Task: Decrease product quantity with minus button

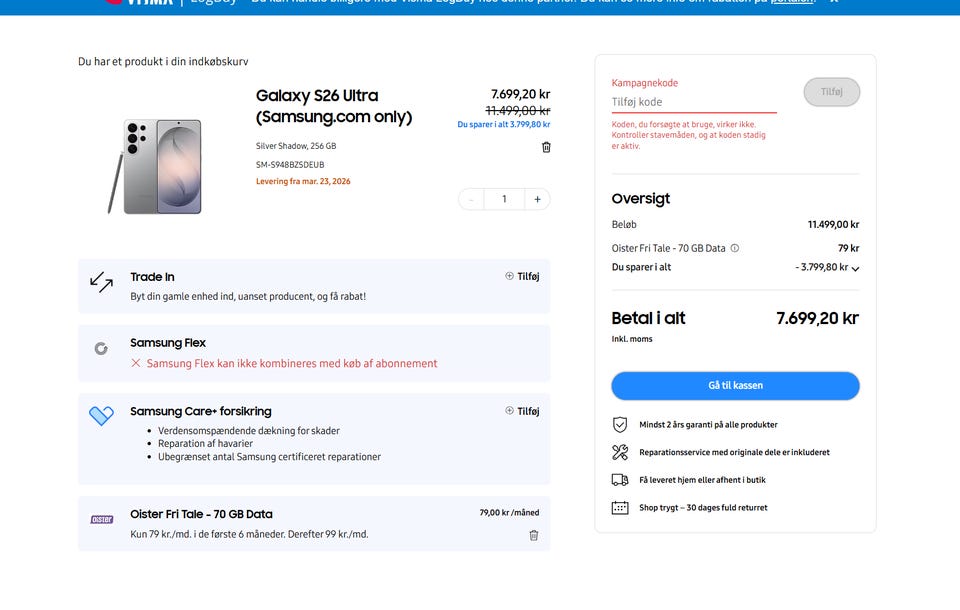Action: 471,199
